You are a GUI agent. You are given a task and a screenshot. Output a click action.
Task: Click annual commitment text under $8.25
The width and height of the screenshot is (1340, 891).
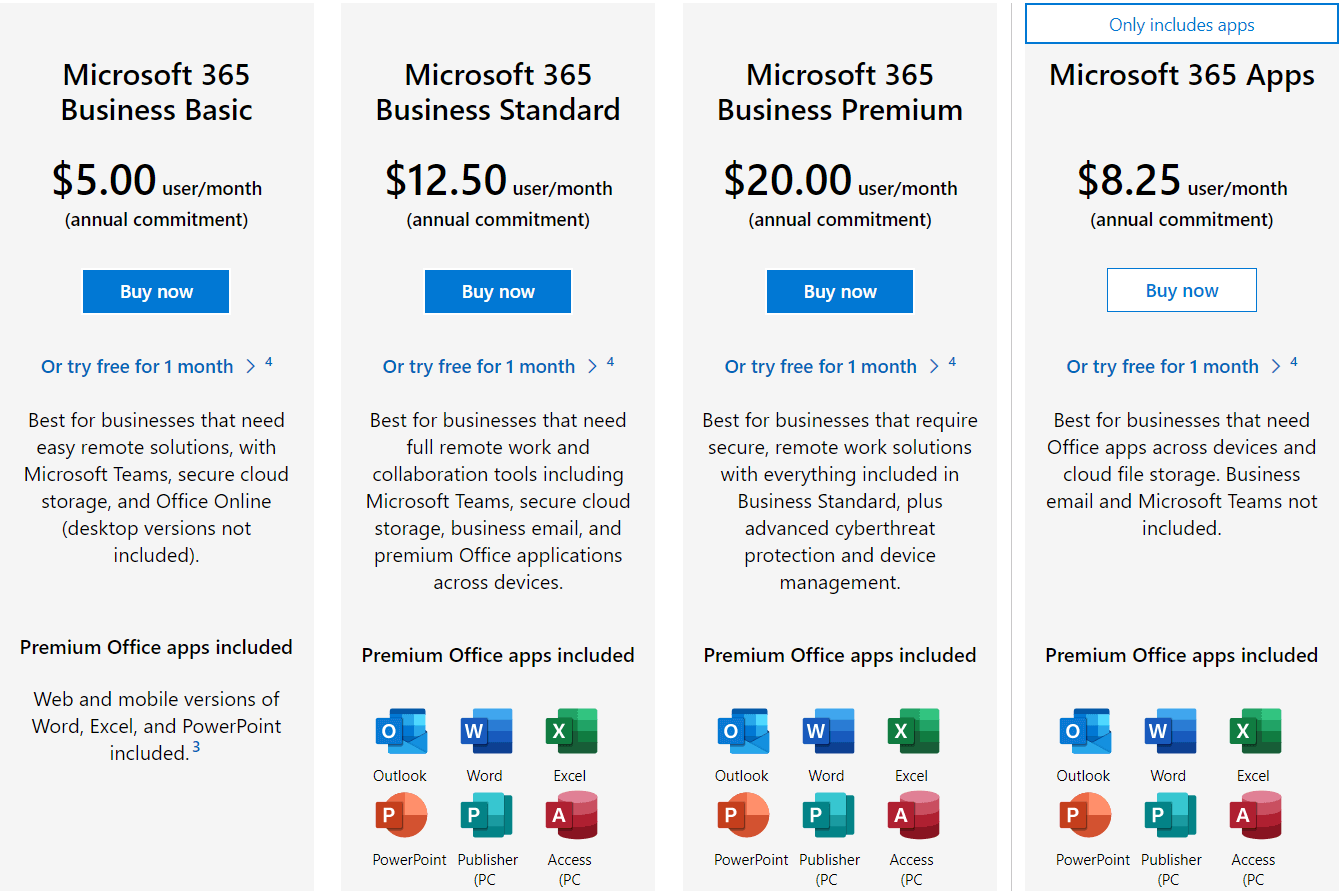point(1182,219)
